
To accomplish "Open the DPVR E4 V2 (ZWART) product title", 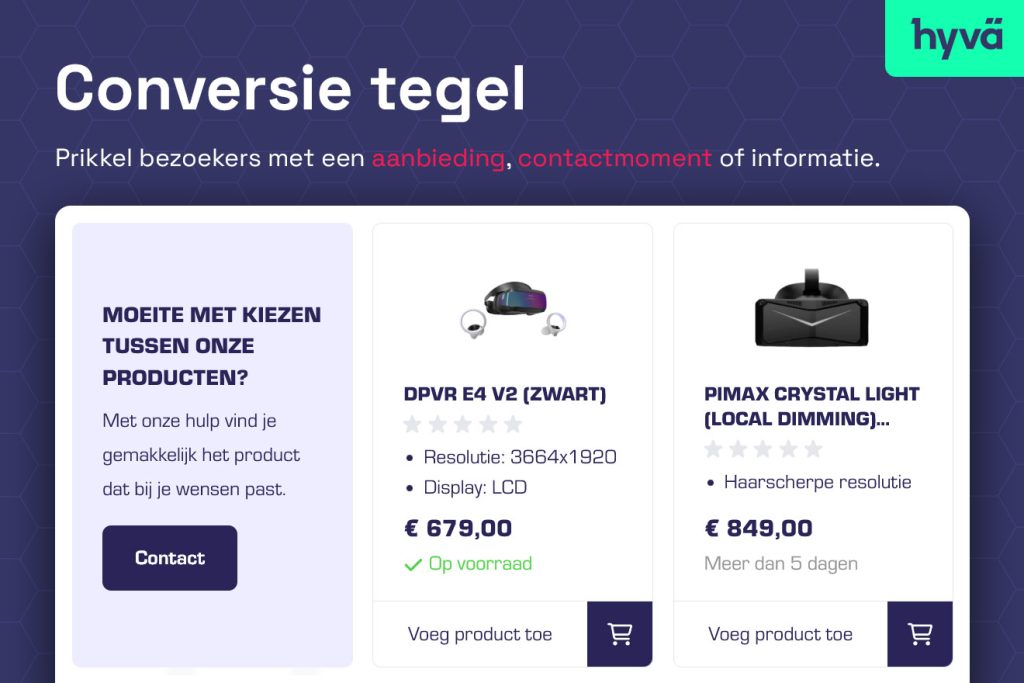I will [x=505, y=394].
